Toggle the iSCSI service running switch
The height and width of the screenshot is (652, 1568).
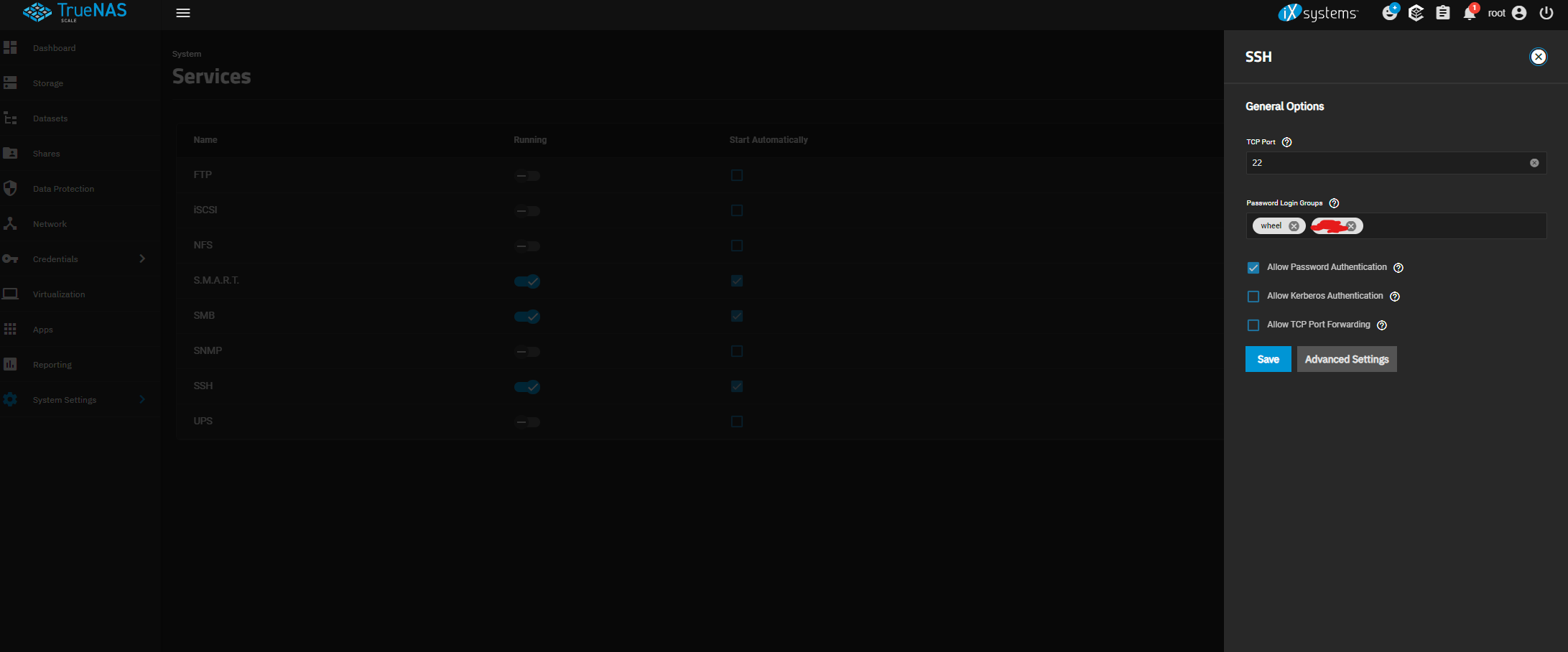click(527, 211)
